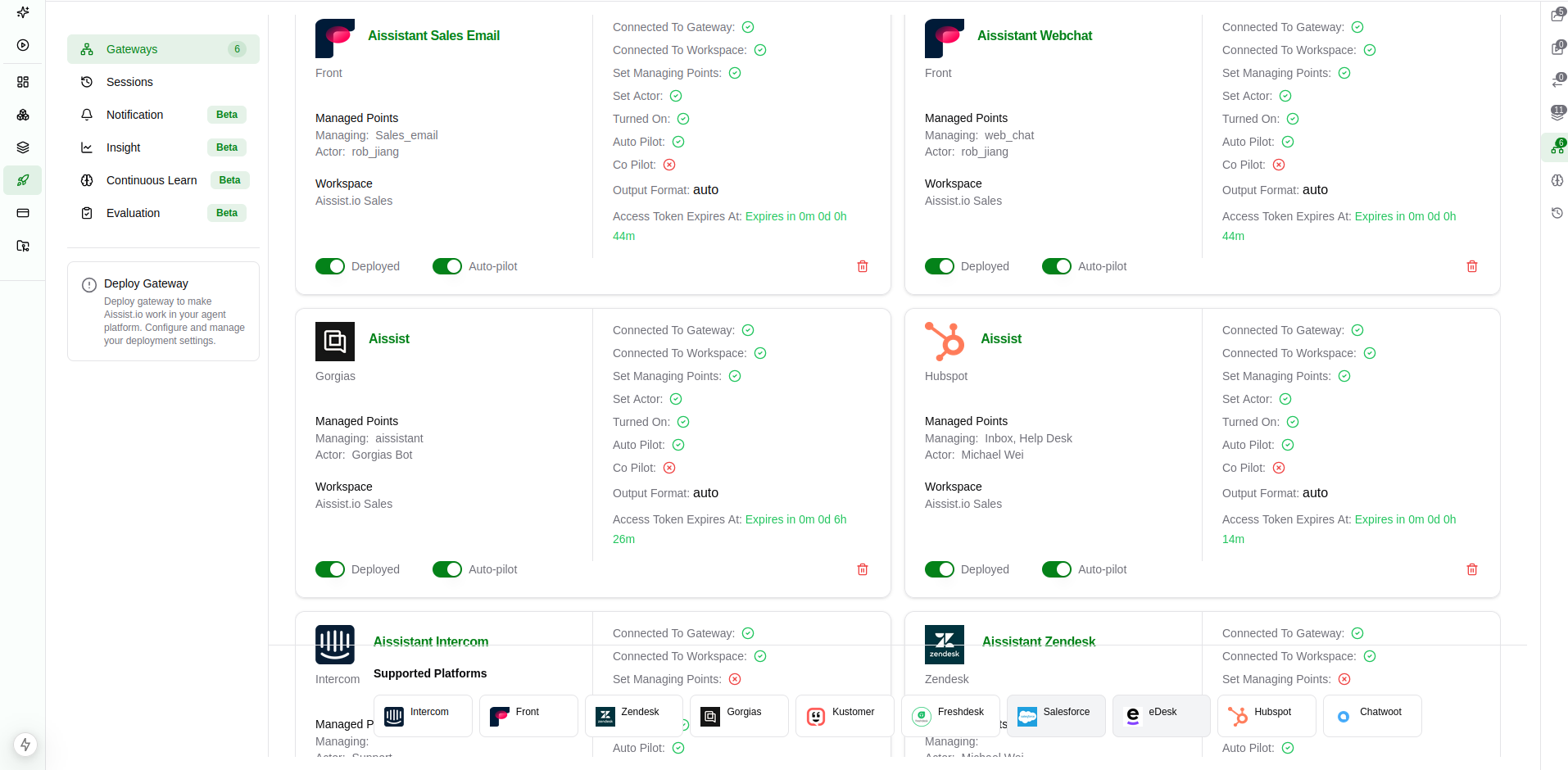
Task: Click the lightning bolt button at bottom left
Action: pos(25,745)
